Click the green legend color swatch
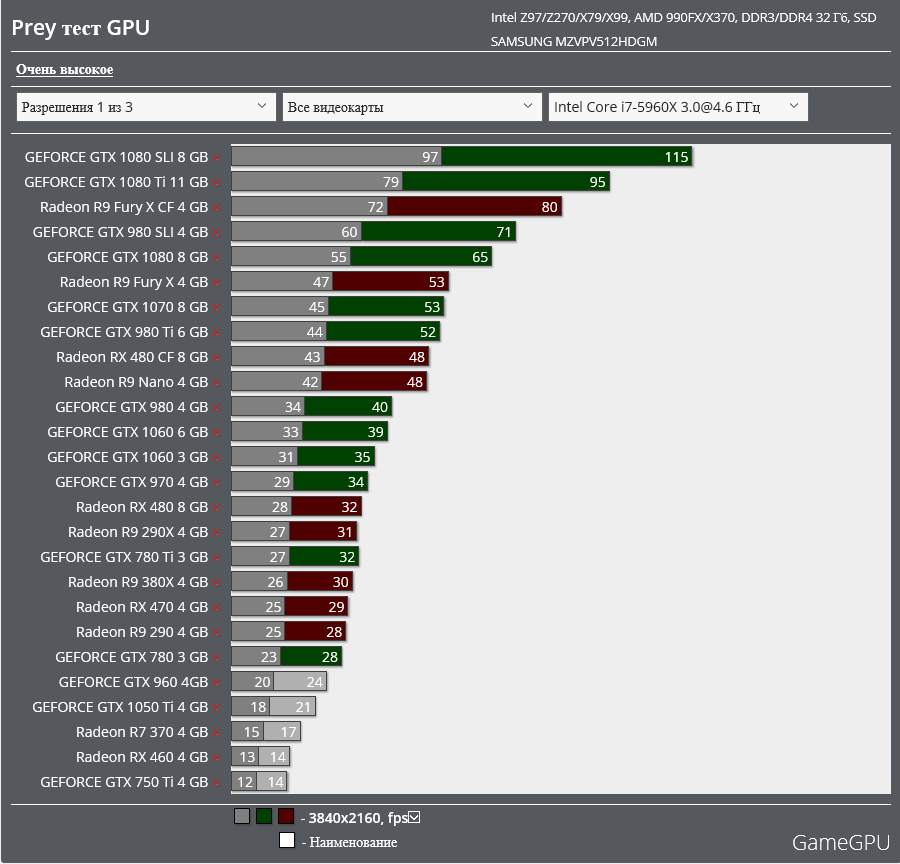900x864 pixels. (264, 817)
